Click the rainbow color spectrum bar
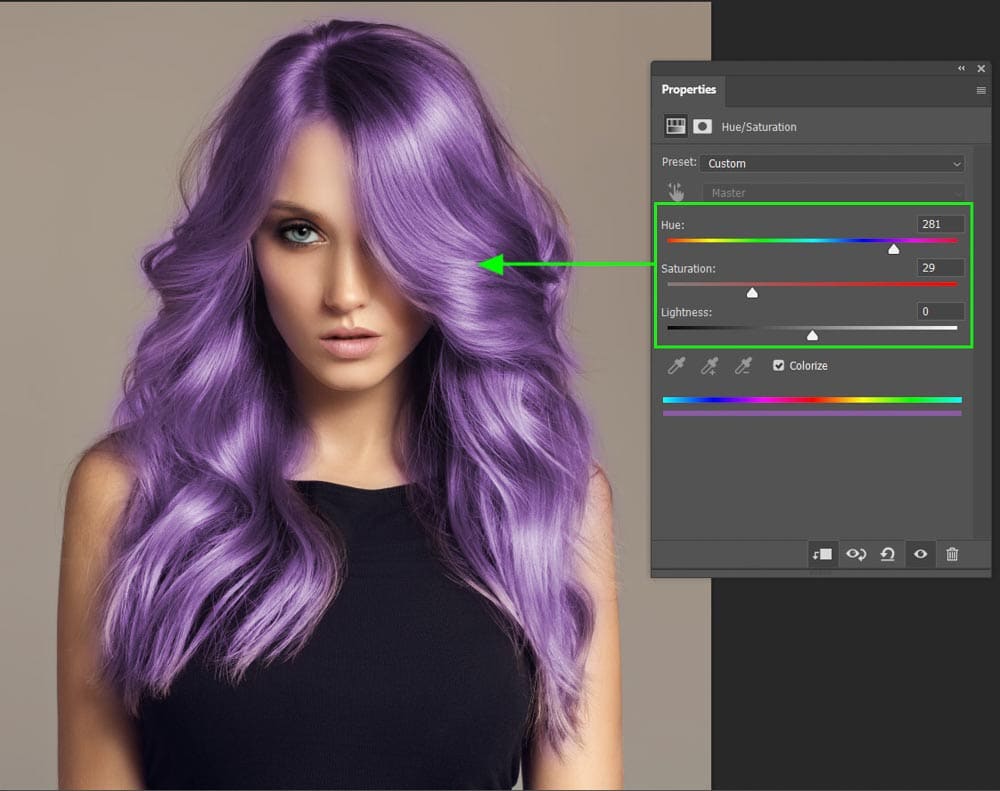1000x791 pixels. pyautogui.click(x=812, y=400)
